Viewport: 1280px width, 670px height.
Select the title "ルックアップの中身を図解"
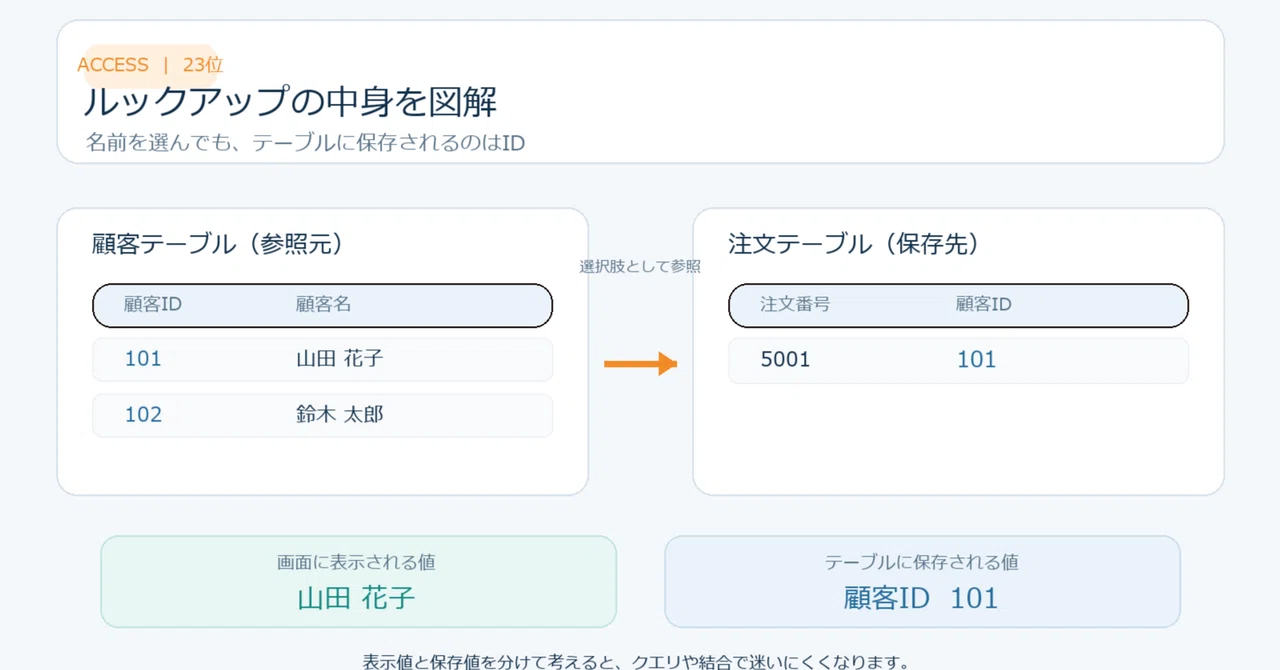click(290, 102)
